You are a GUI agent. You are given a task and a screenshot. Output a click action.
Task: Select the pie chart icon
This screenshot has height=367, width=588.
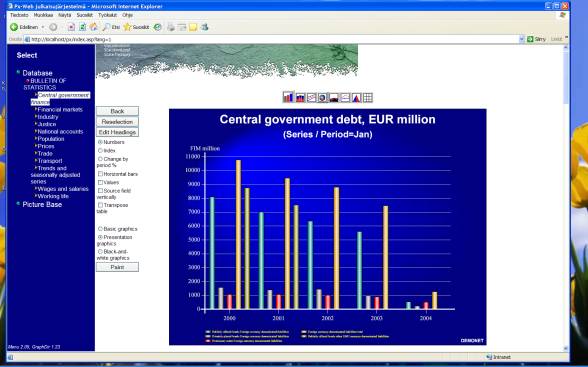(x=322, y=98)
